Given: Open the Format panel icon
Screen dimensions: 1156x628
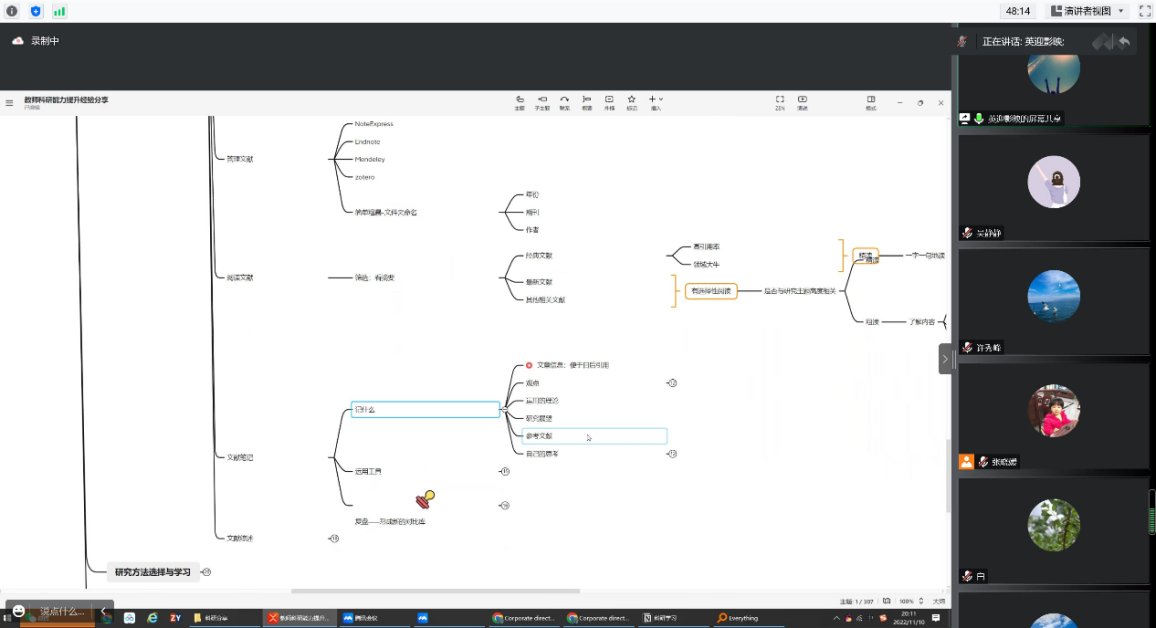Looking at the screenshot, I should (x=871, y=102).
